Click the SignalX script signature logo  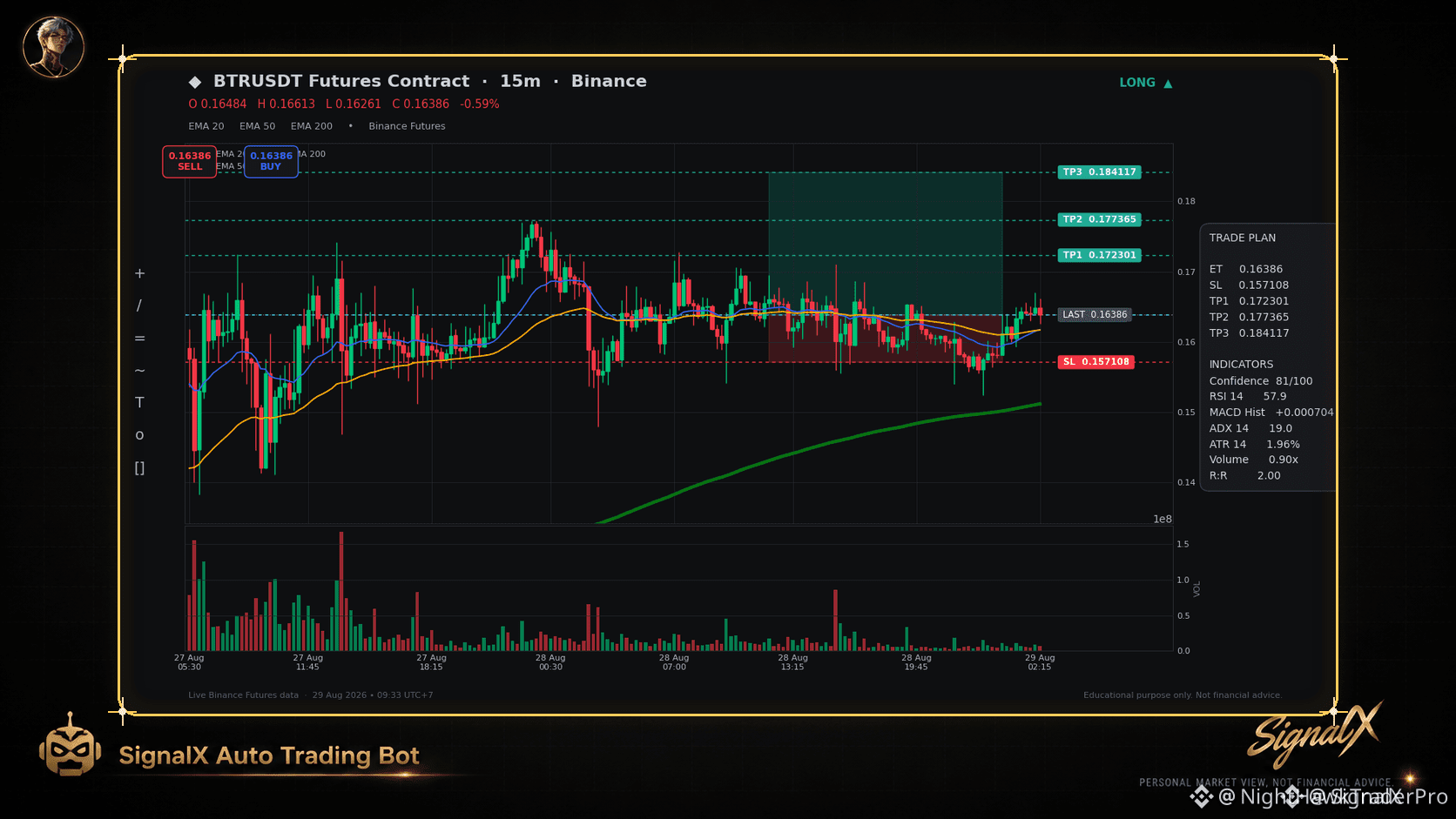(1315, 735)
